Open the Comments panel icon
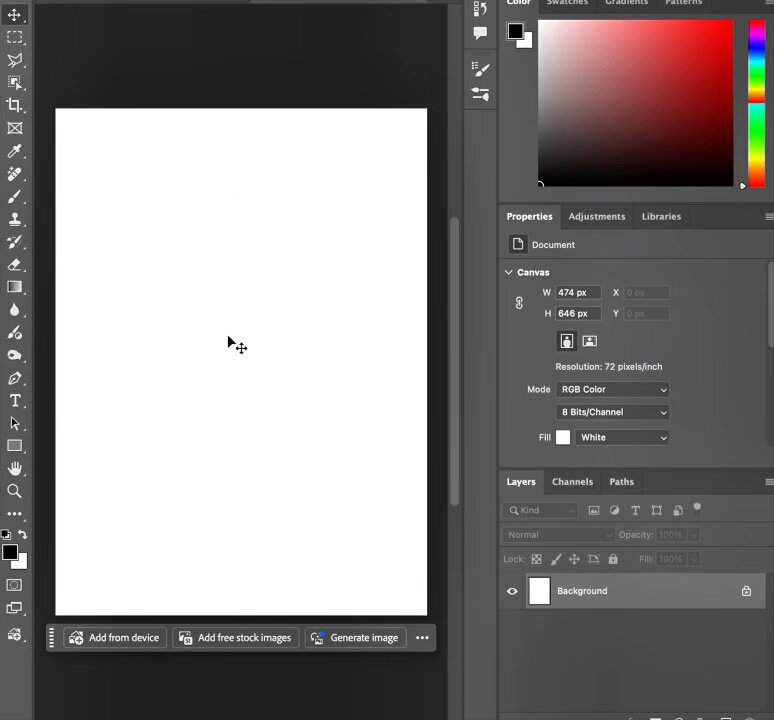This screenshot has width=774, height=720. [480, 33]
